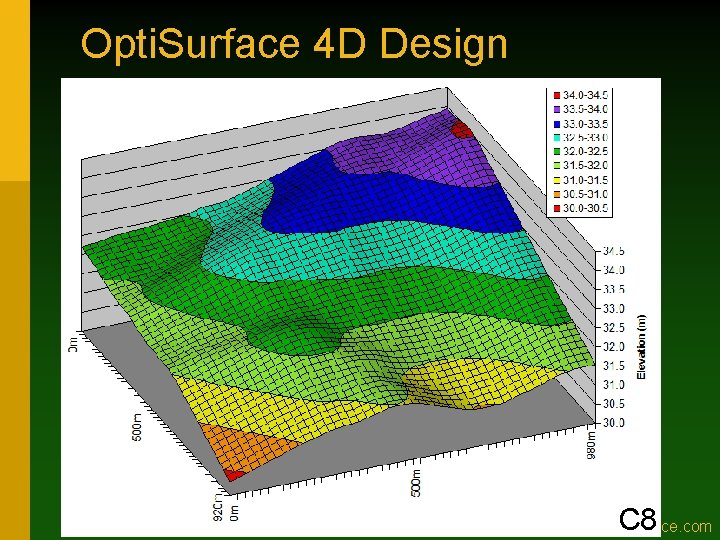Select legend label 33.0-33.5

(585, 124)
